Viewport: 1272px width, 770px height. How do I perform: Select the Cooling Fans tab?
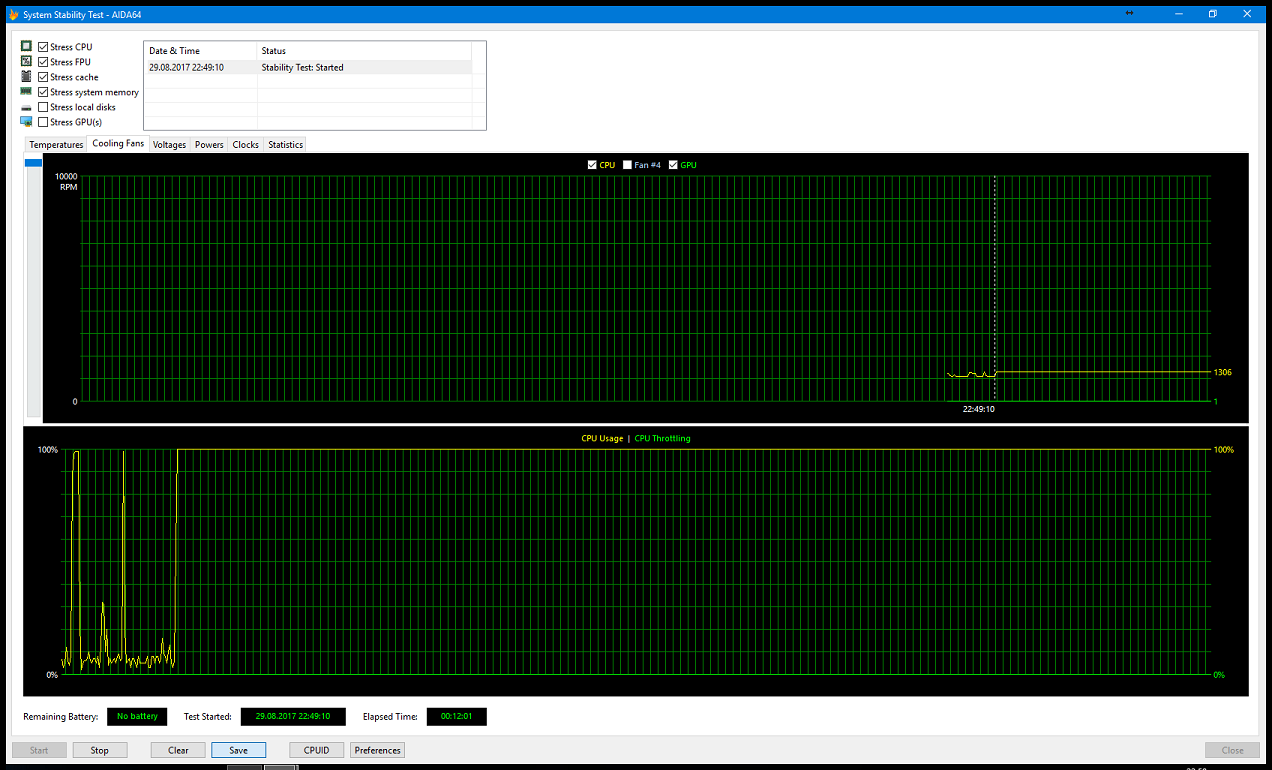[x=118, y=144]
